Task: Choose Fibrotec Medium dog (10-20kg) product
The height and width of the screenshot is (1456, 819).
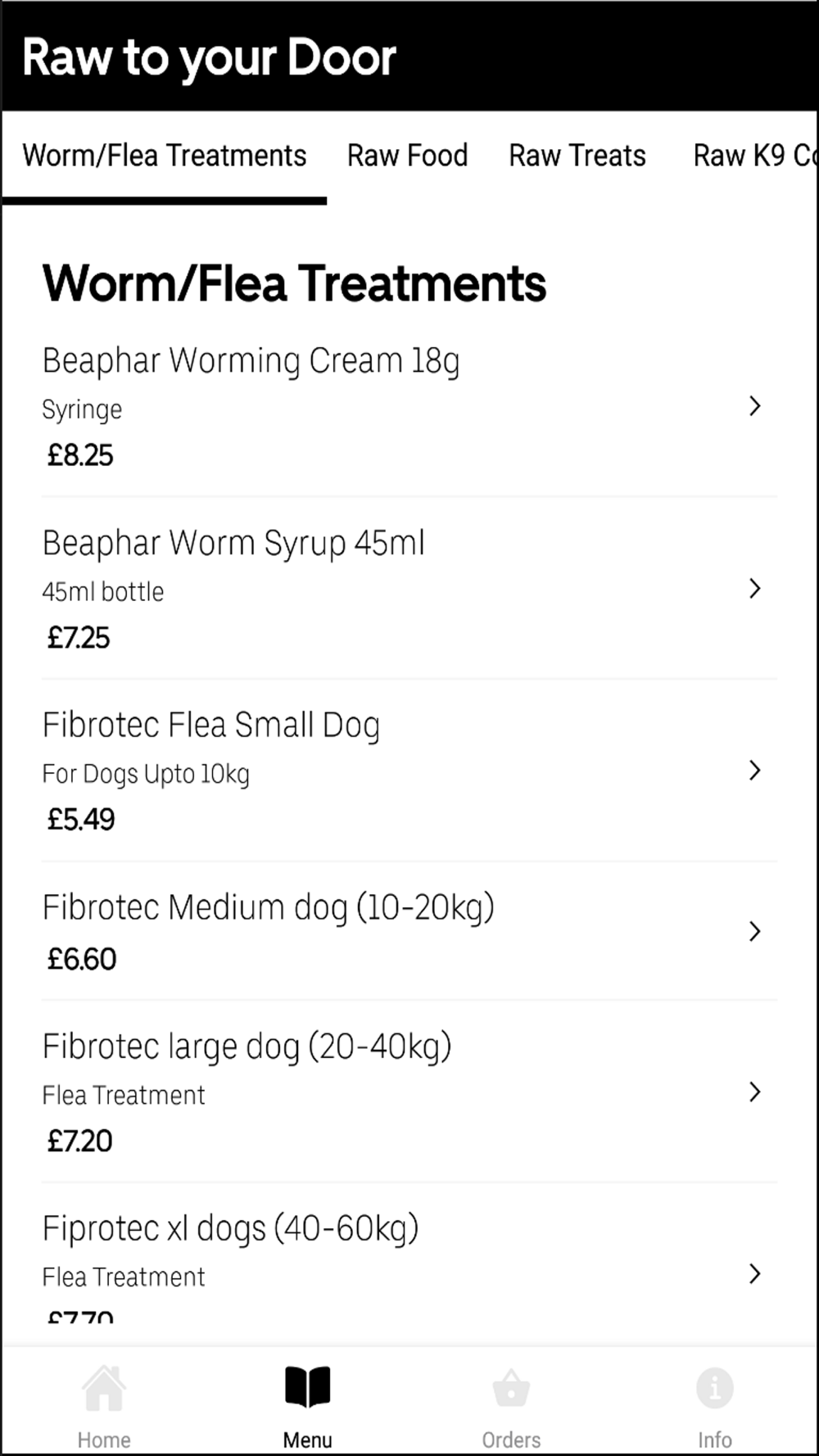Action: [x=269, y=908]
